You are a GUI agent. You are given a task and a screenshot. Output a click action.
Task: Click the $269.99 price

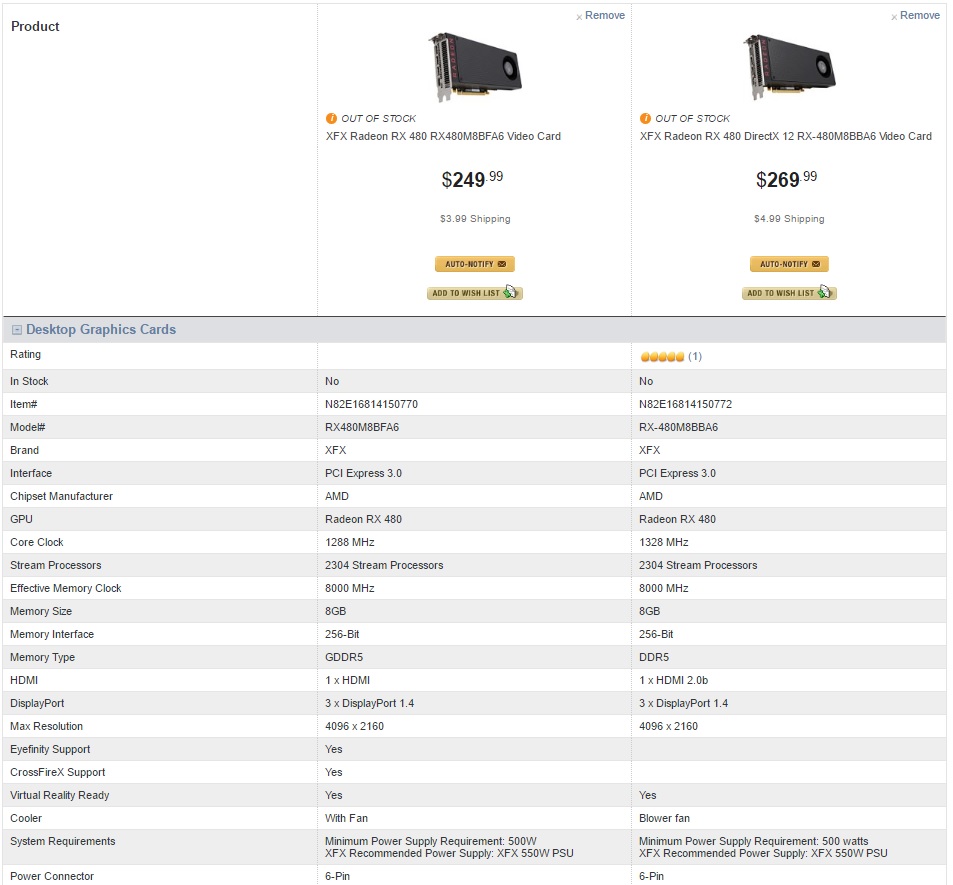tap(786, 180)
